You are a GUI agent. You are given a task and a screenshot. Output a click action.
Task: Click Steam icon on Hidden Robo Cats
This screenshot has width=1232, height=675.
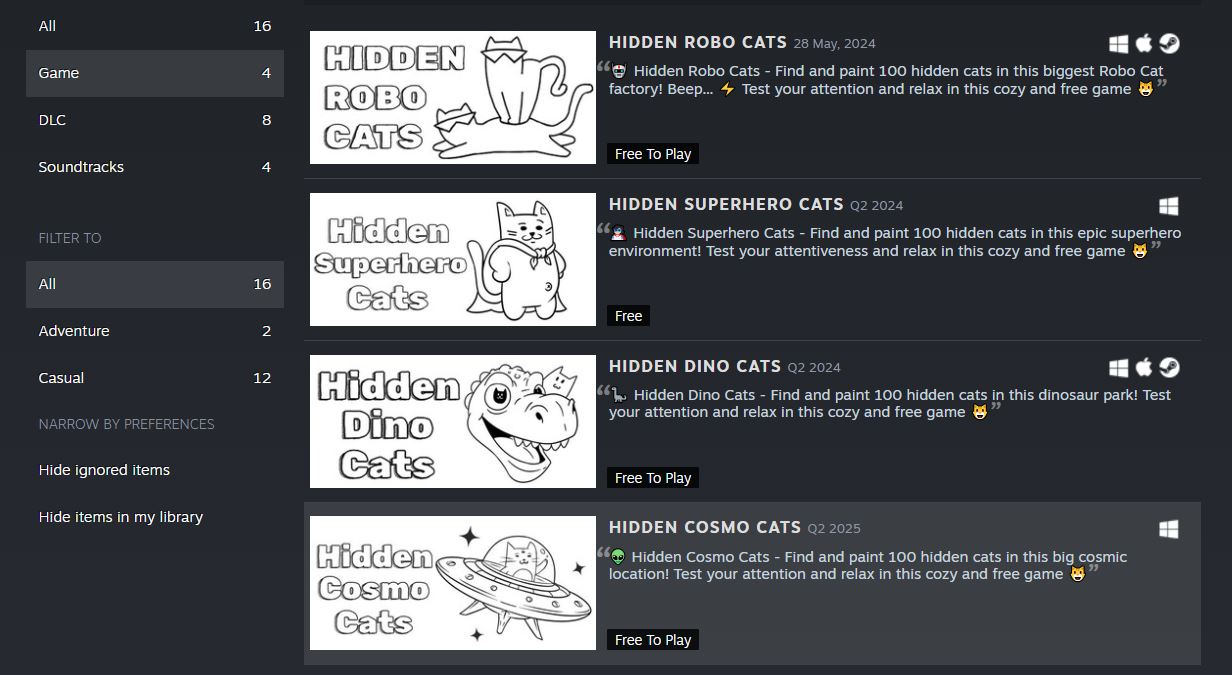(1169, 44)
